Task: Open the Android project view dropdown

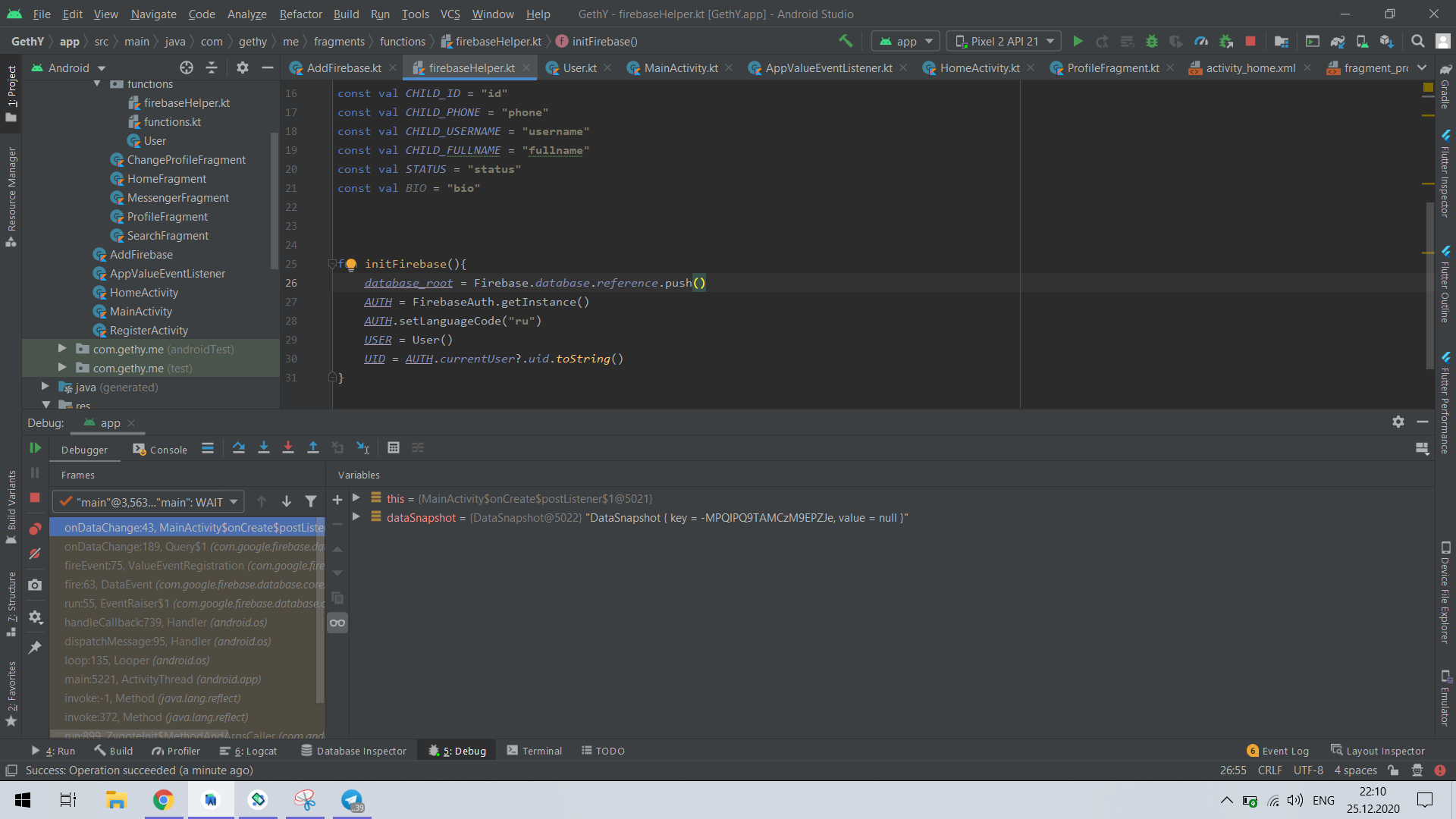Action: 68,67
